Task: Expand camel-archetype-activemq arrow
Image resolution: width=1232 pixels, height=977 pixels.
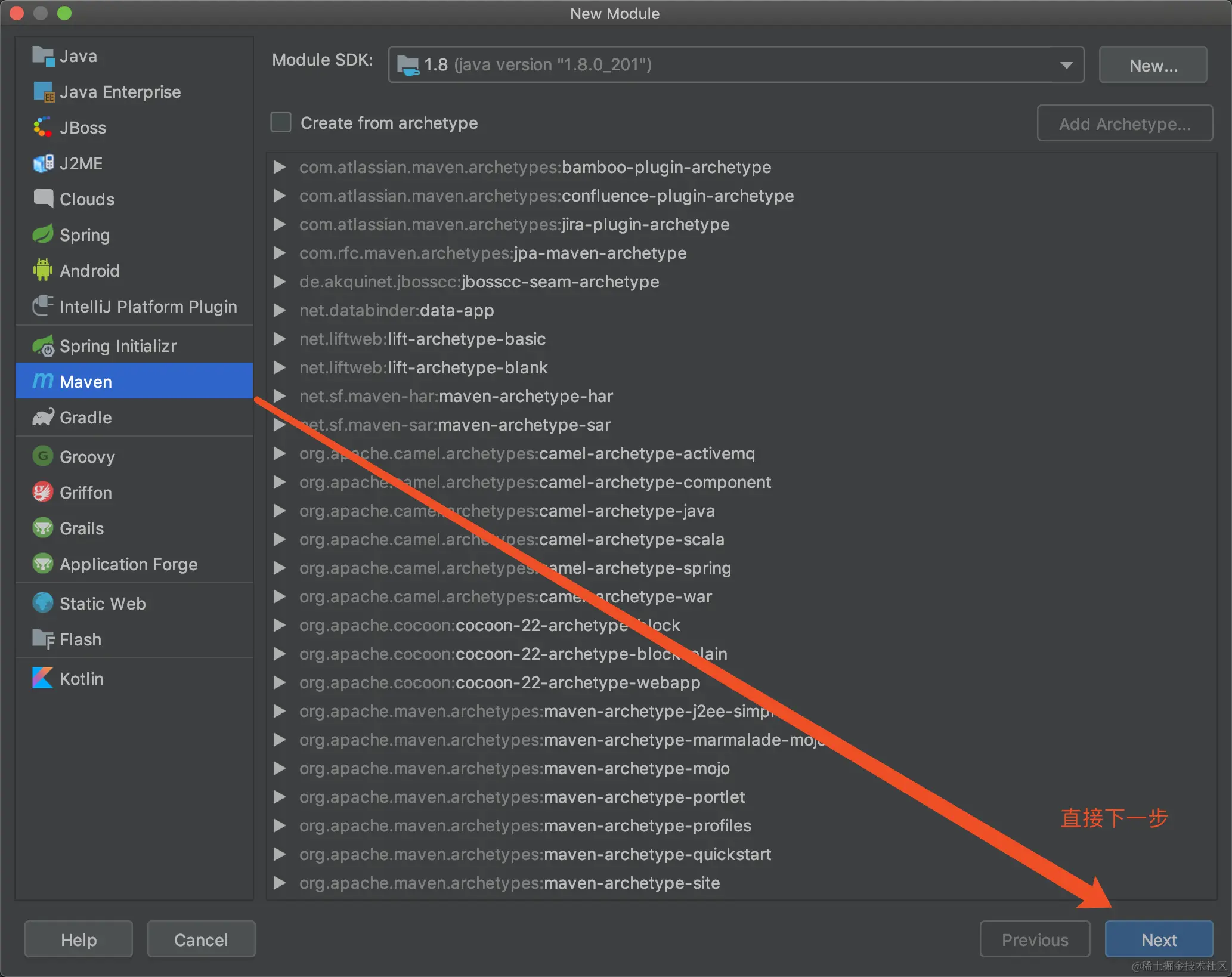Action: click(x=279, y=453)
